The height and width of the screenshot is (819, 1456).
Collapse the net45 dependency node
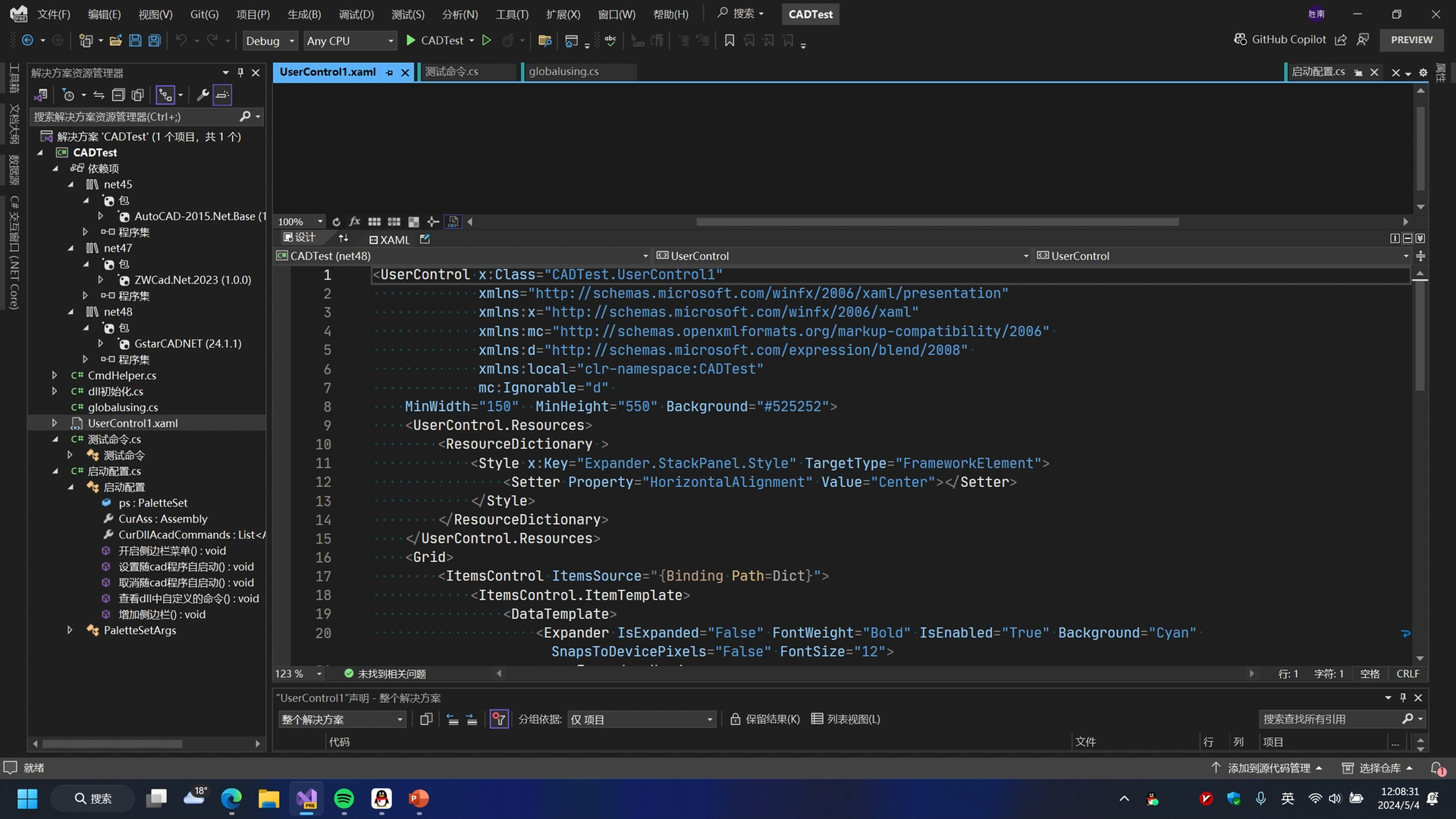71,184
